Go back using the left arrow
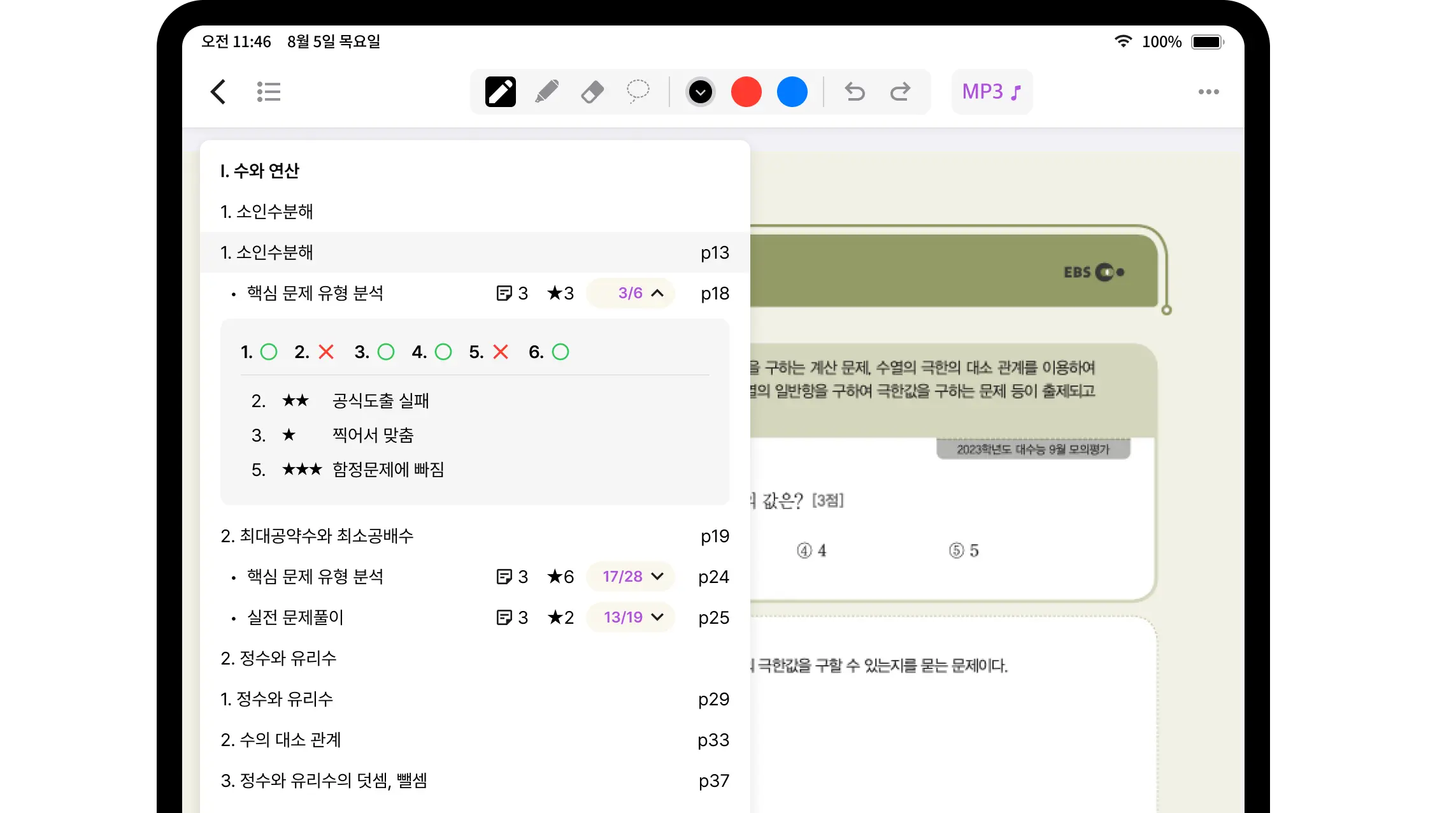This screenshot has width=1456, height=813. (x=218, y=92)
